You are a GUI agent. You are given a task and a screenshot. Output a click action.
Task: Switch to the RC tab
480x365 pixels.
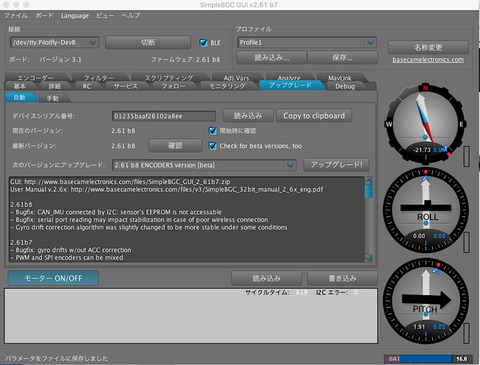click(x=87, y=86)
